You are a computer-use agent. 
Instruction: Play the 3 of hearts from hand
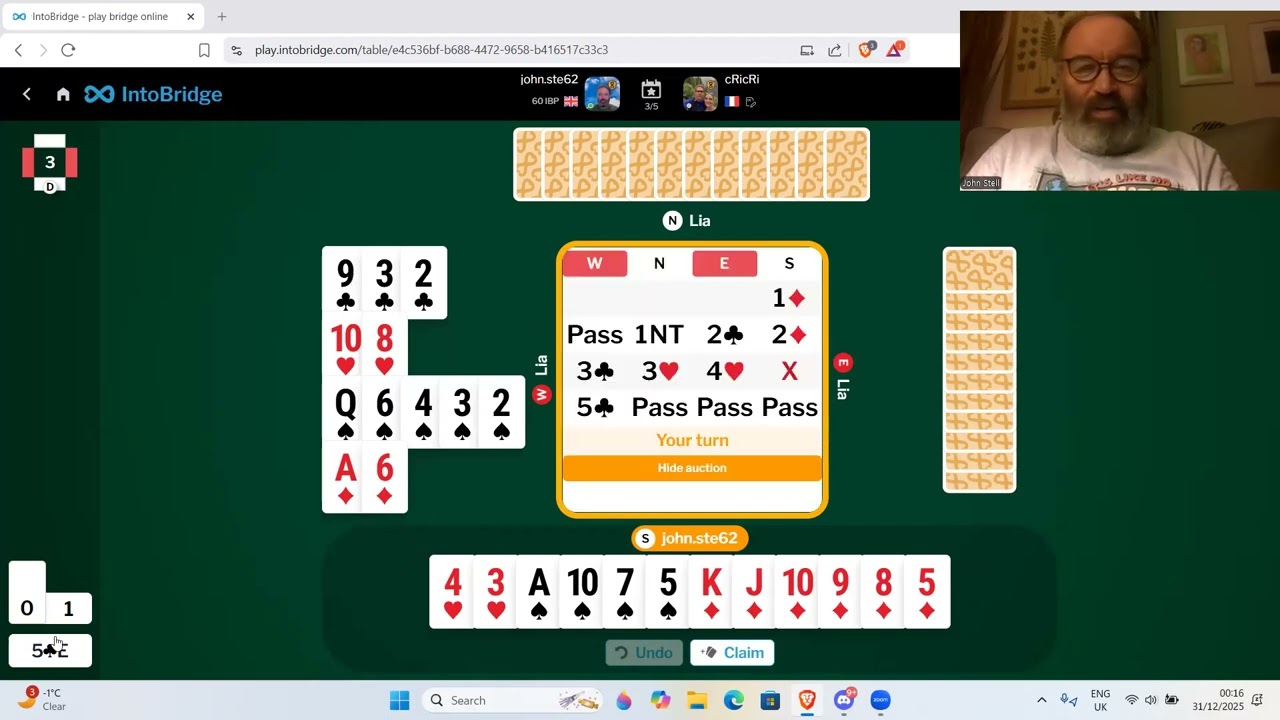click(x=495, y=592)
